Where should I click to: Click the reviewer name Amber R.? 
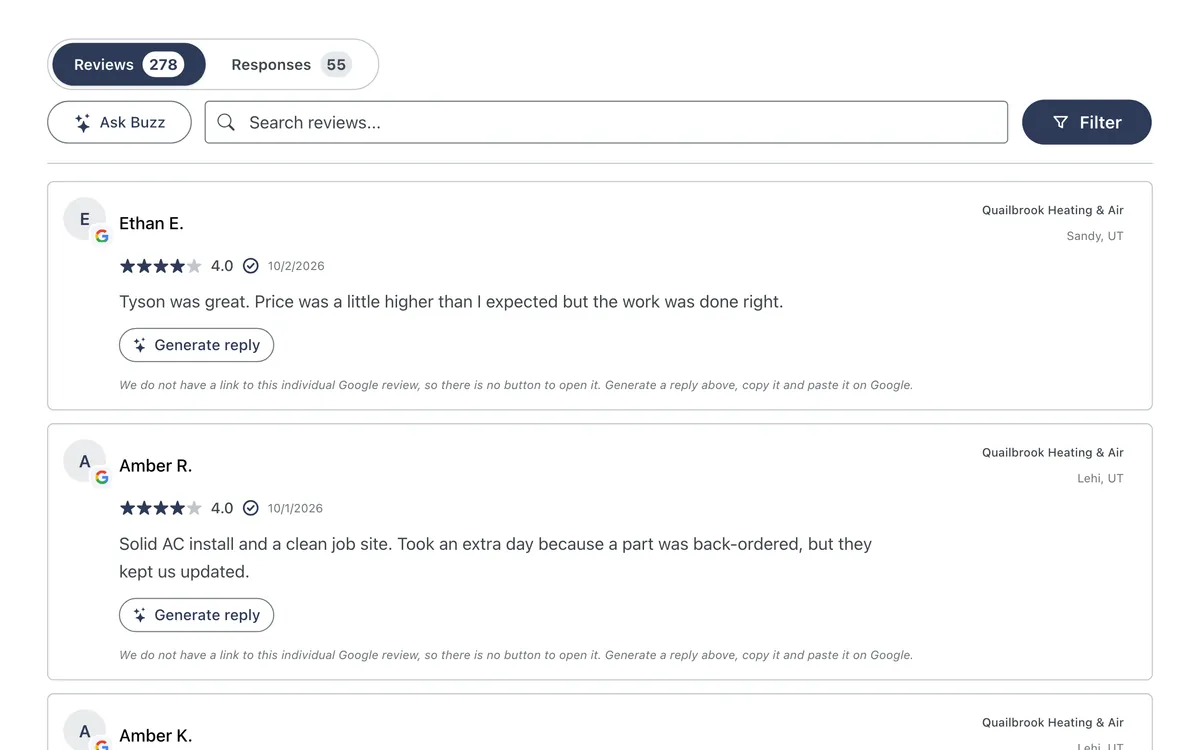click(x=155, y=465)
